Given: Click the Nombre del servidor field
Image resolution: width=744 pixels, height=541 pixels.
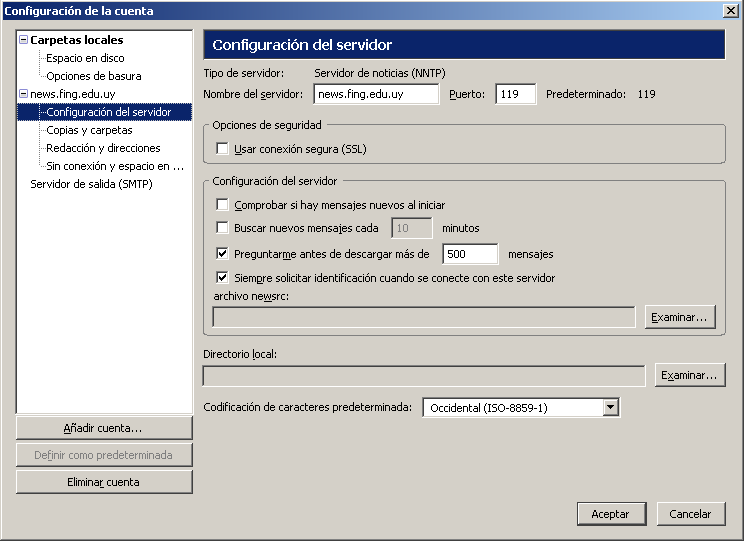Looking at the screenshot, I should click(x=376, y=94).
